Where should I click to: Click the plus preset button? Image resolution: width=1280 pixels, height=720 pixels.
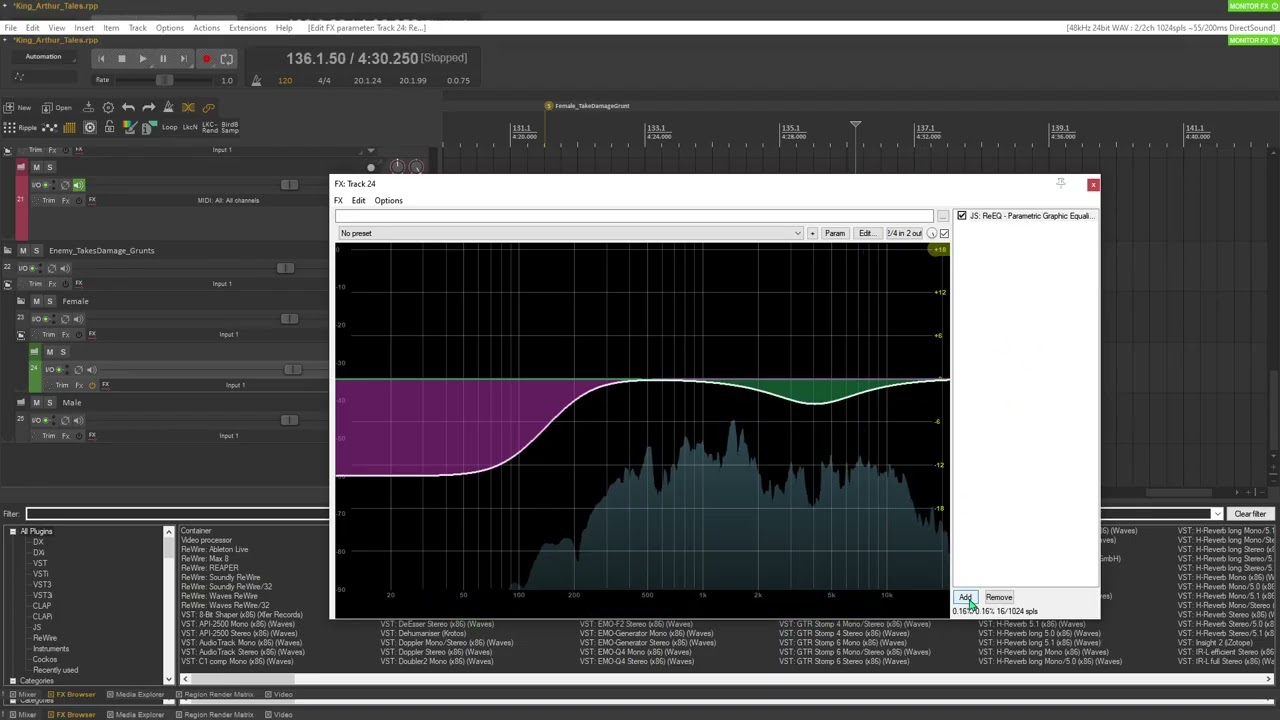812,233
